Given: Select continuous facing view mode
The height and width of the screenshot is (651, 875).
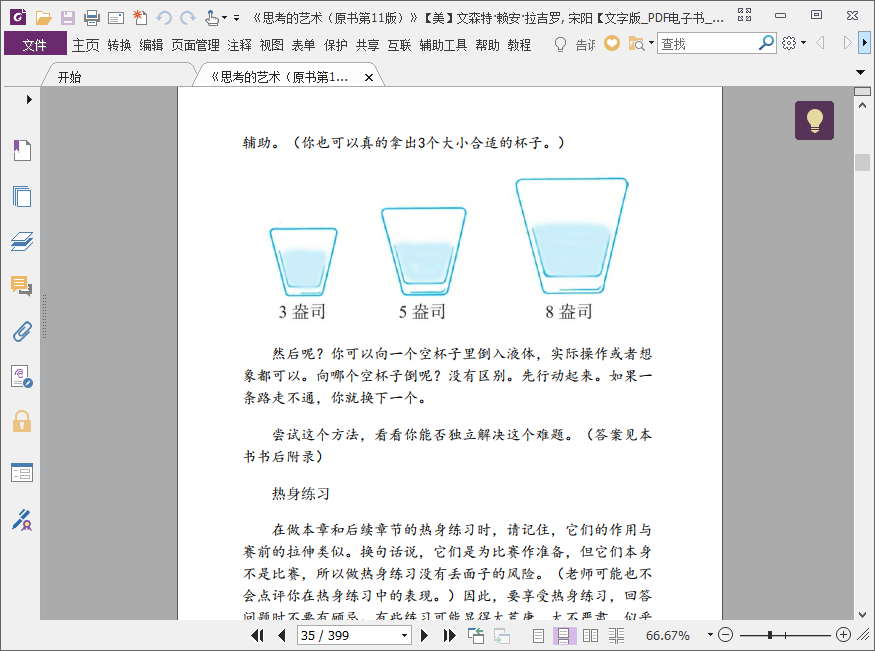Looking at the screenshot, I should pyautogui.click(x=616, y=635).
